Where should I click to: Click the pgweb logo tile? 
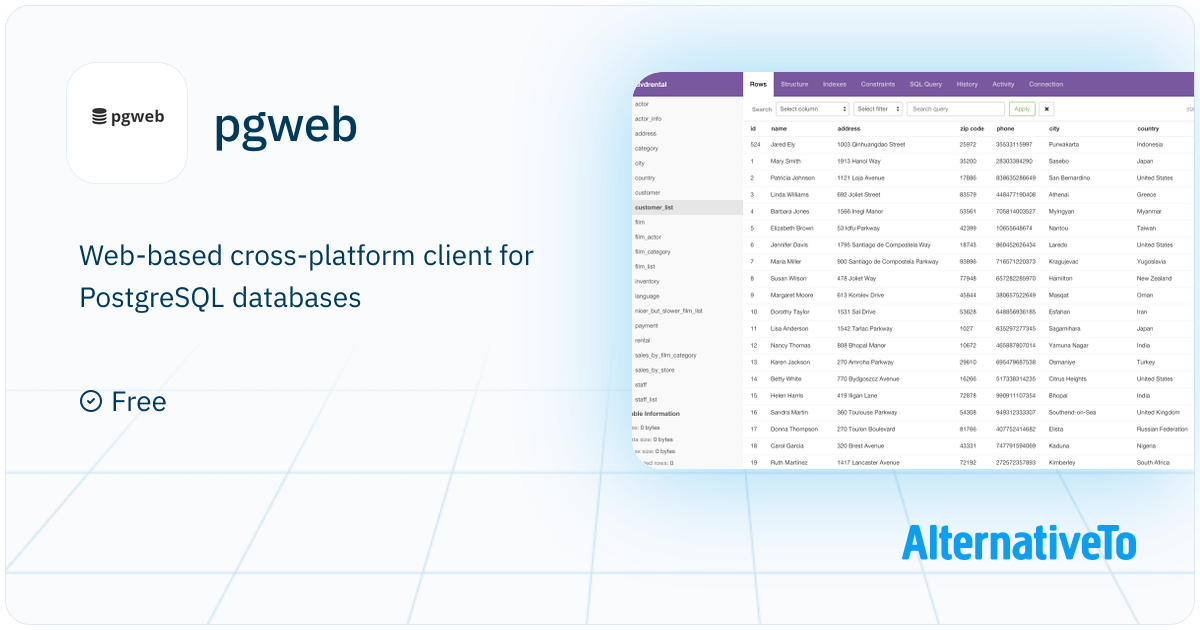127,123
